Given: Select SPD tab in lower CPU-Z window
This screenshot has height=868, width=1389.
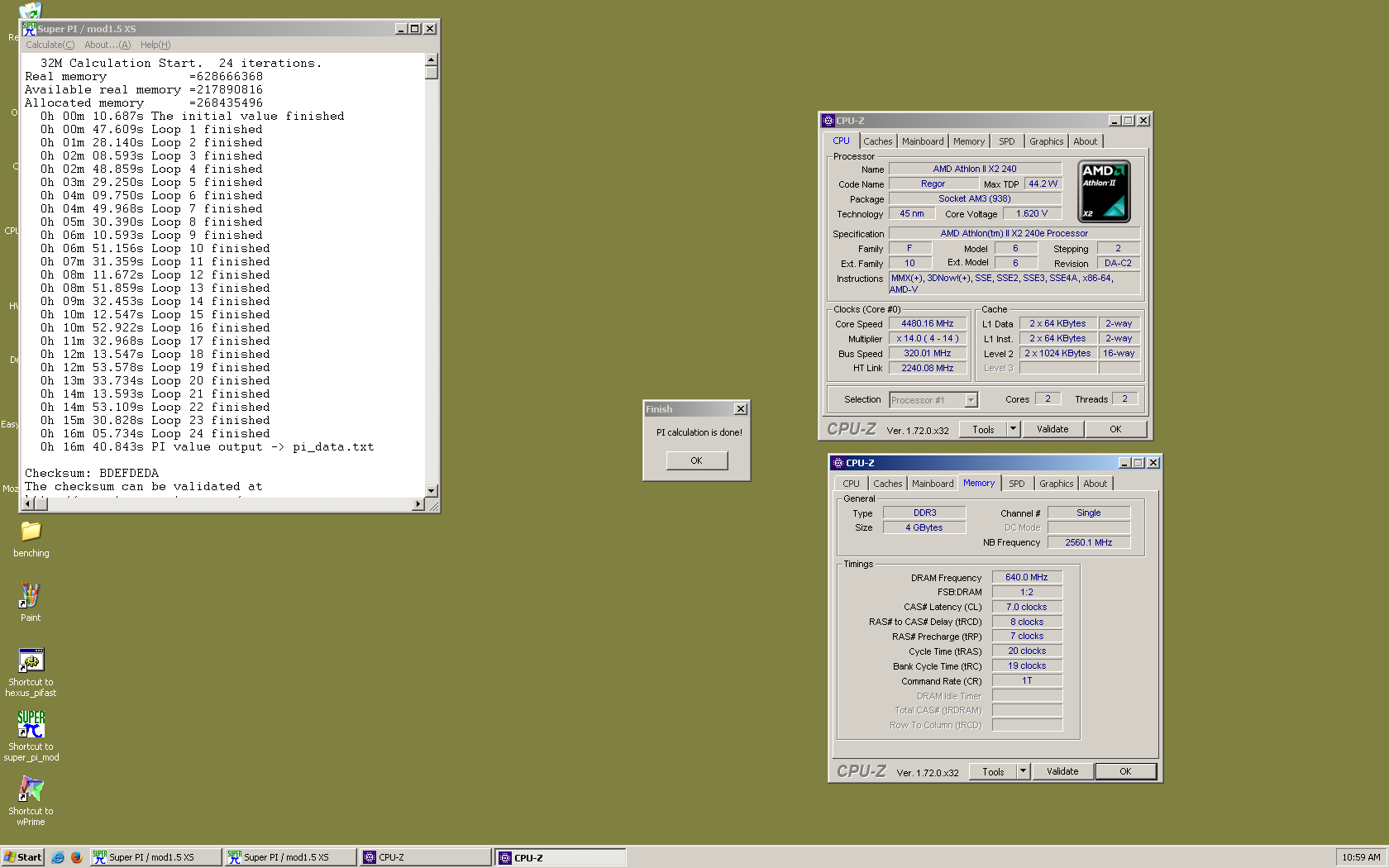Looking at the screenshot, I should 1016,484.
